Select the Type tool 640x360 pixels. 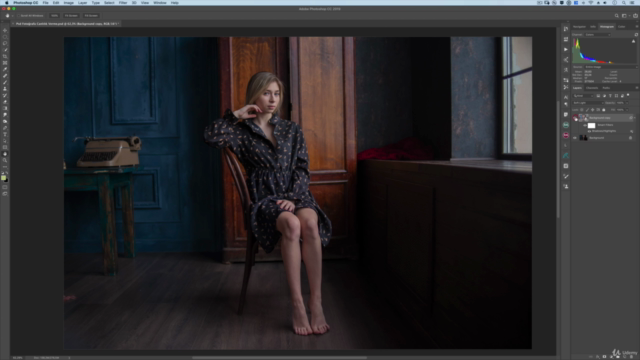pos(5,135)
